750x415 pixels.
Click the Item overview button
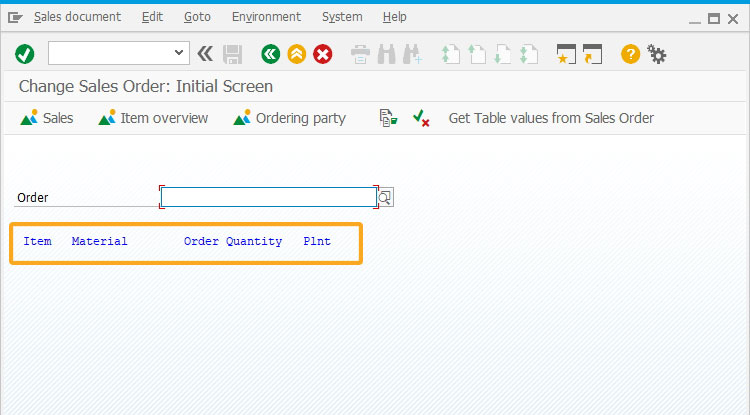tap(153, 118)
